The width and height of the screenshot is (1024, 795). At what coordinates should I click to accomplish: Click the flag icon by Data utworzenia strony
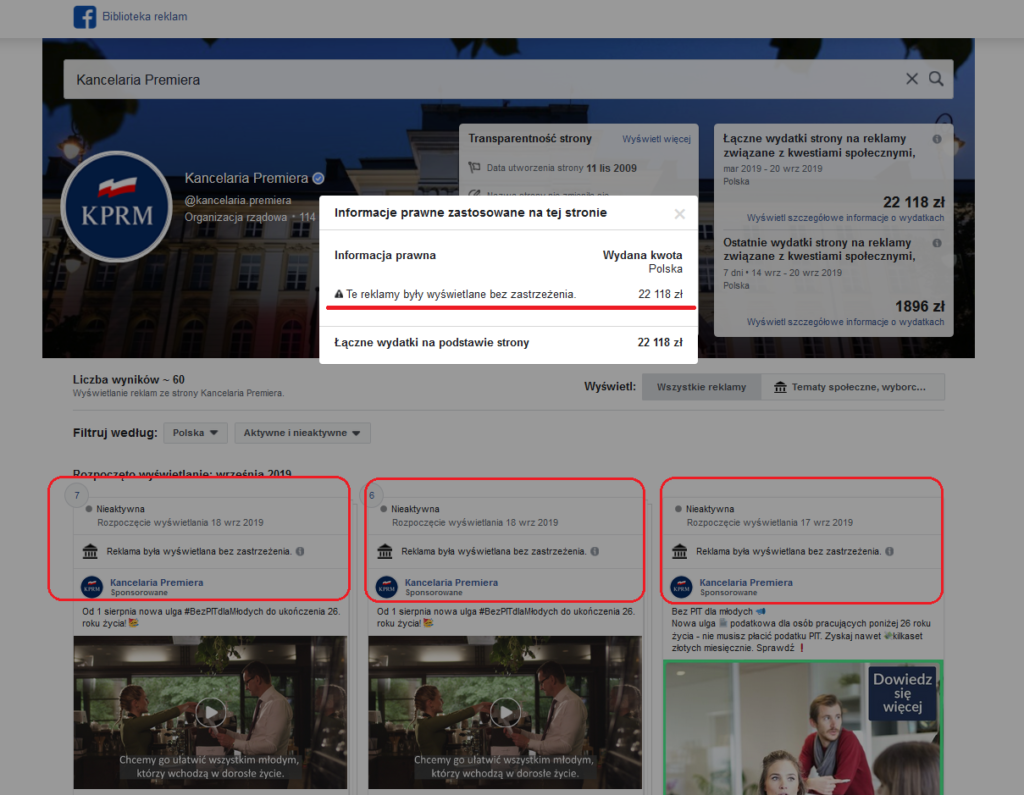[x=474, y=168]
